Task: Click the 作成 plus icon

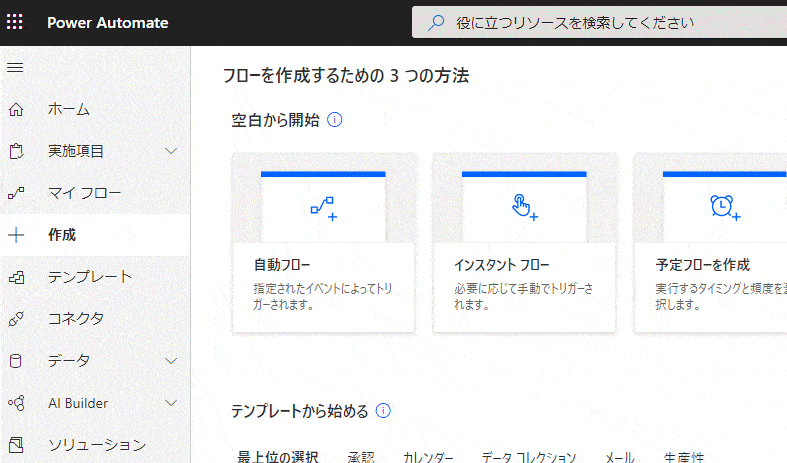Action: pyautogui.click(x=15, y=235)
